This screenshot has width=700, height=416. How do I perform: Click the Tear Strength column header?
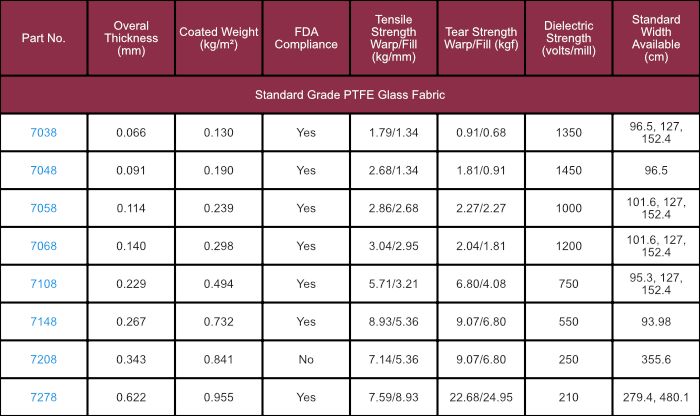pos(481,38)
